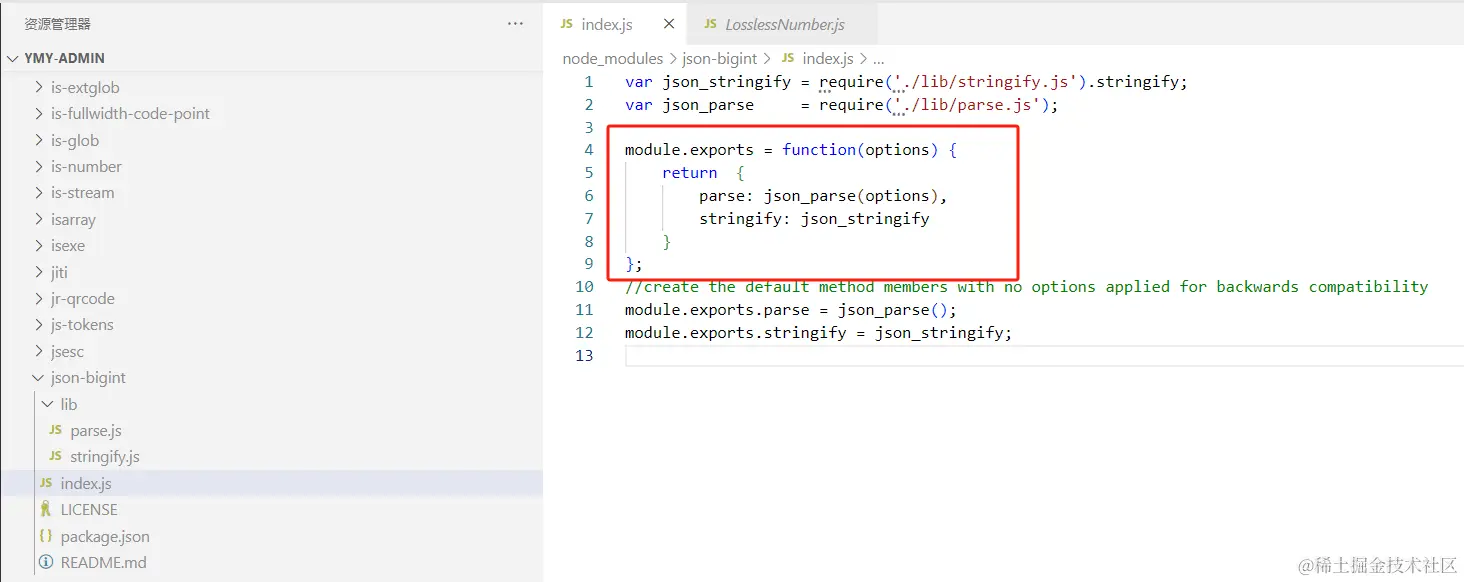Click 'stringify: json_stringify' on line 7
This screenshot has height=582, width=1464.
pyautogui.click(x=814, y=219)
